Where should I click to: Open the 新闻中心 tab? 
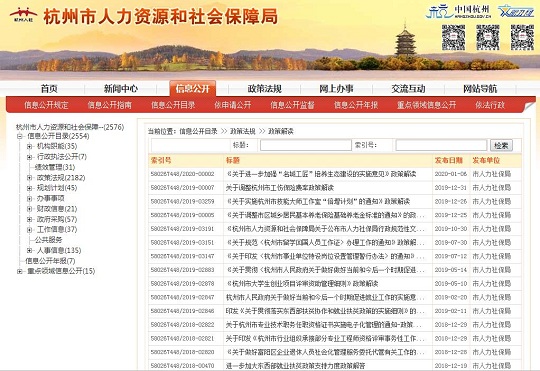pyautogui.click(x=121, y=89)
